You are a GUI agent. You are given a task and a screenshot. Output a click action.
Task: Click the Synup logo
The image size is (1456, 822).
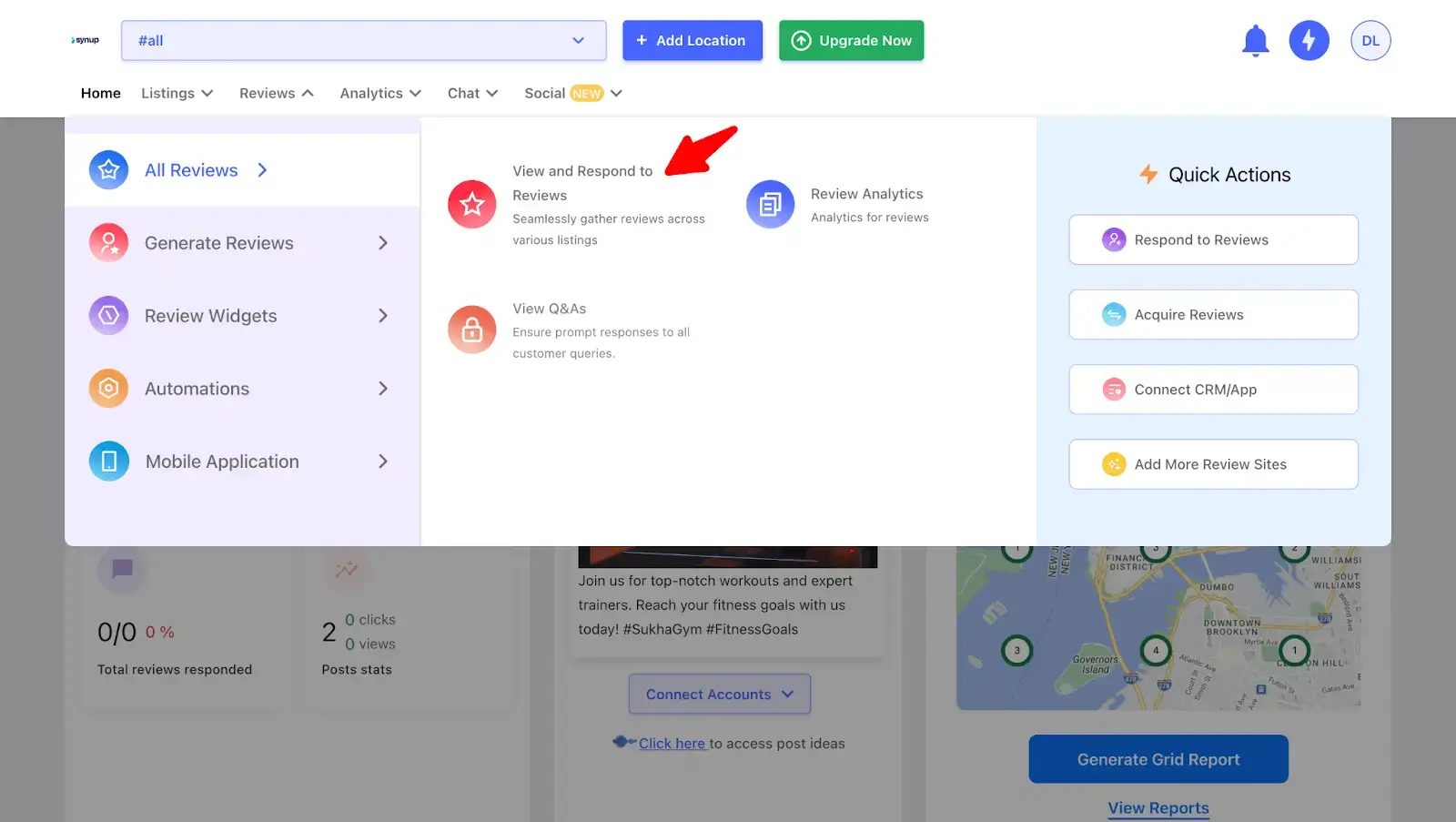(86, 40)
